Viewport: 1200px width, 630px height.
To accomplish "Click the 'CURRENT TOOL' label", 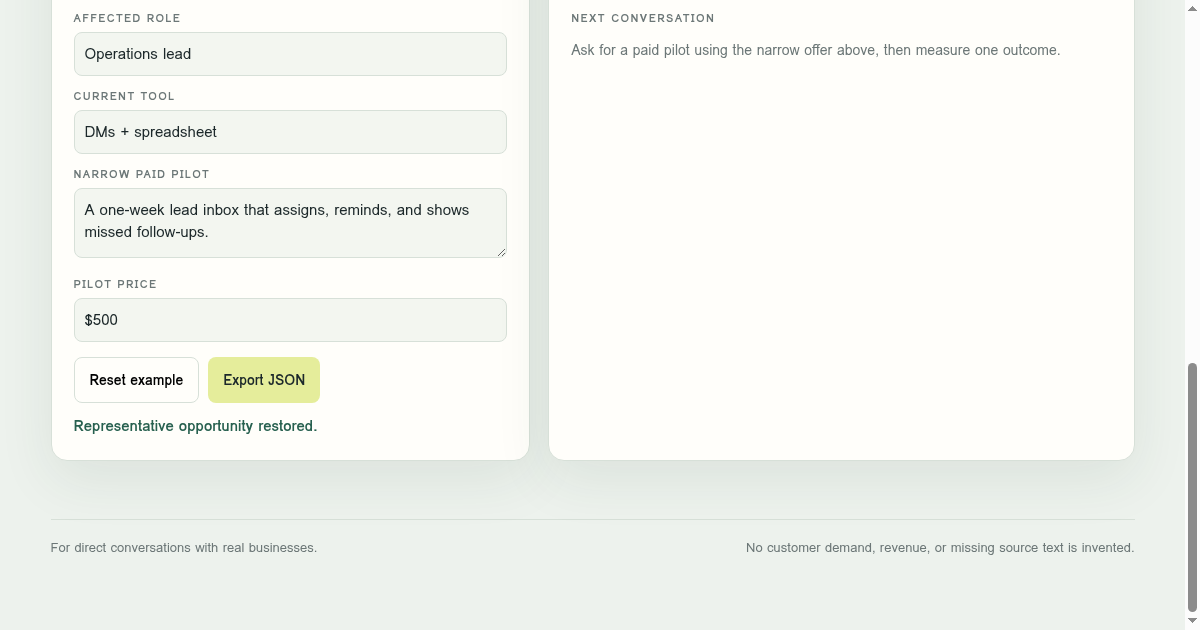I will pyautogui.click(x=124, y=96).
